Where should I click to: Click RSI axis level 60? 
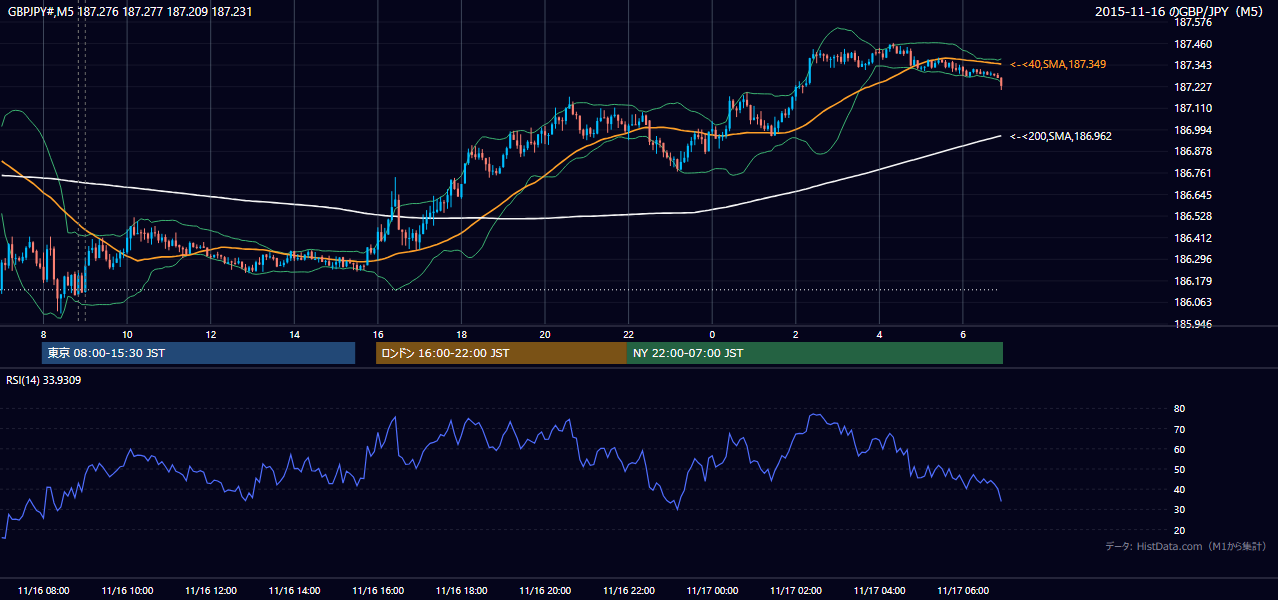pos(1179,449)
